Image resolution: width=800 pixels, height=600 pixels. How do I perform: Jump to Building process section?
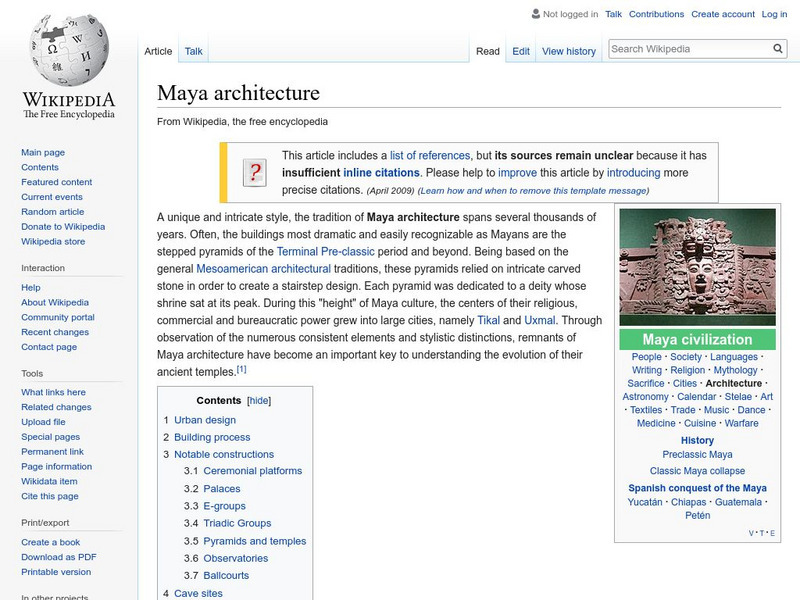[212, 437]
